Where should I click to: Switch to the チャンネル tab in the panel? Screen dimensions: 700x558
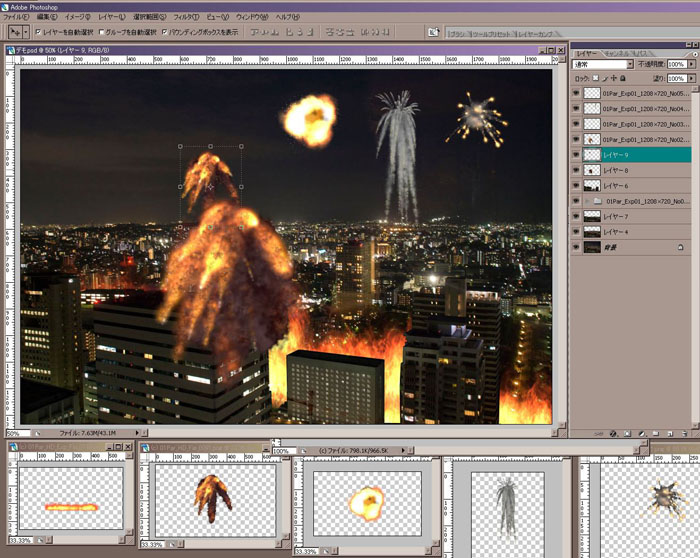tap(617, 54)
